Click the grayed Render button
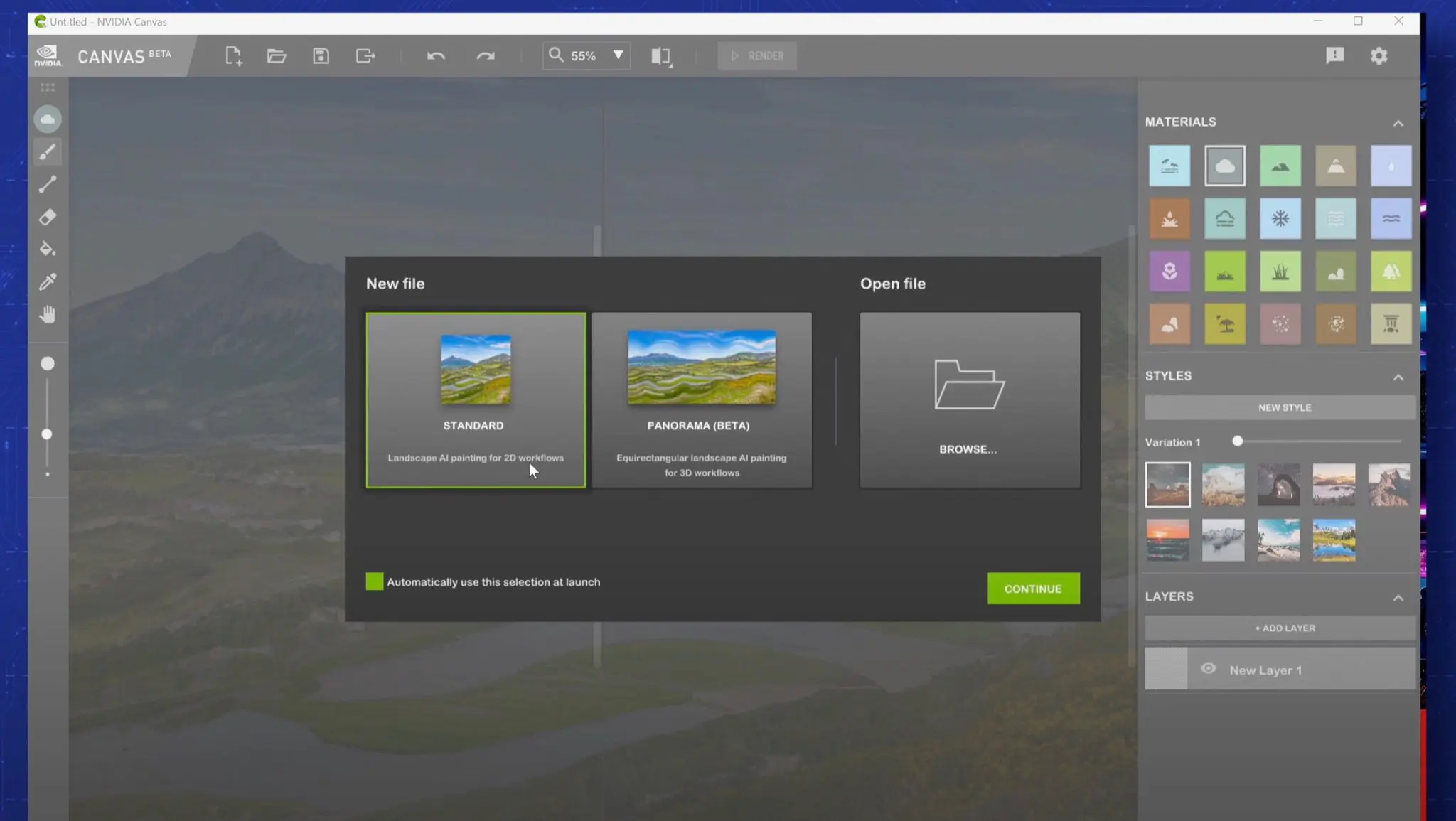Viewport: 1456px width, 821px height. click(757, 55)
